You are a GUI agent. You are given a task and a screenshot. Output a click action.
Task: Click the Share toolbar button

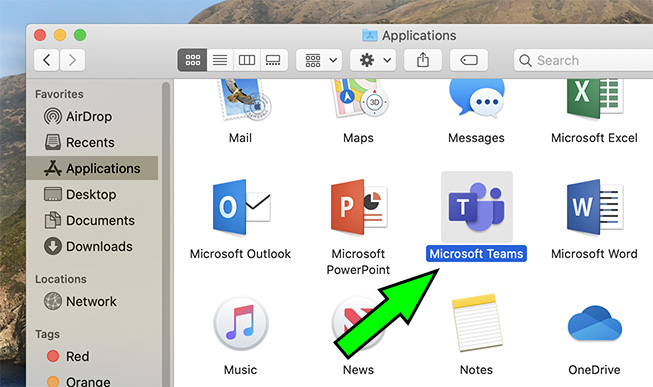pos(423,60)
